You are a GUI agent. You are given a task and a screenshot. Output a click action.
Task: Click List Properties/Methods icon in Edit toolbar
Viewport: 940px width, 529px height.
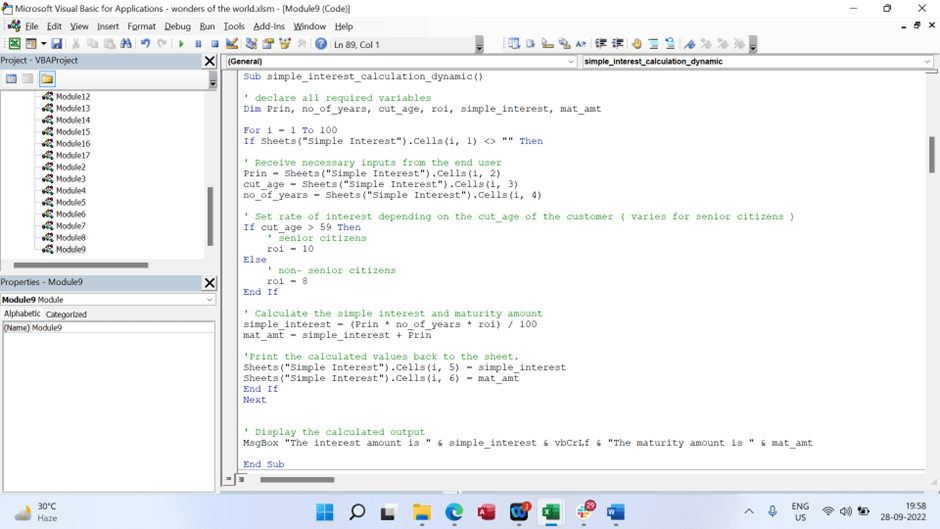pyautogui.click(x=514, y=44)
